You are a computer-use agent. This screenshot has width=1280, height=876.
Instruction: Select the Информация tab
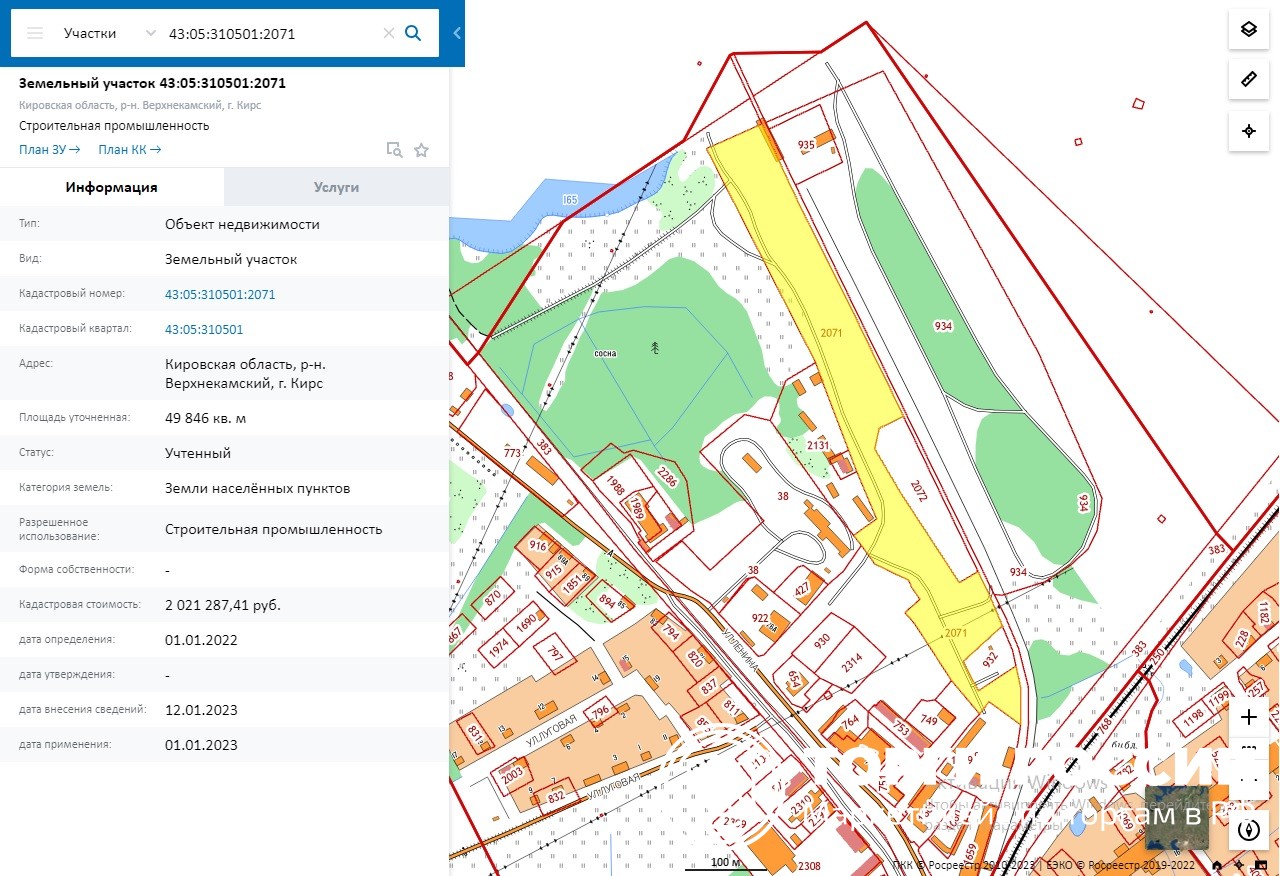coord(112,187)
